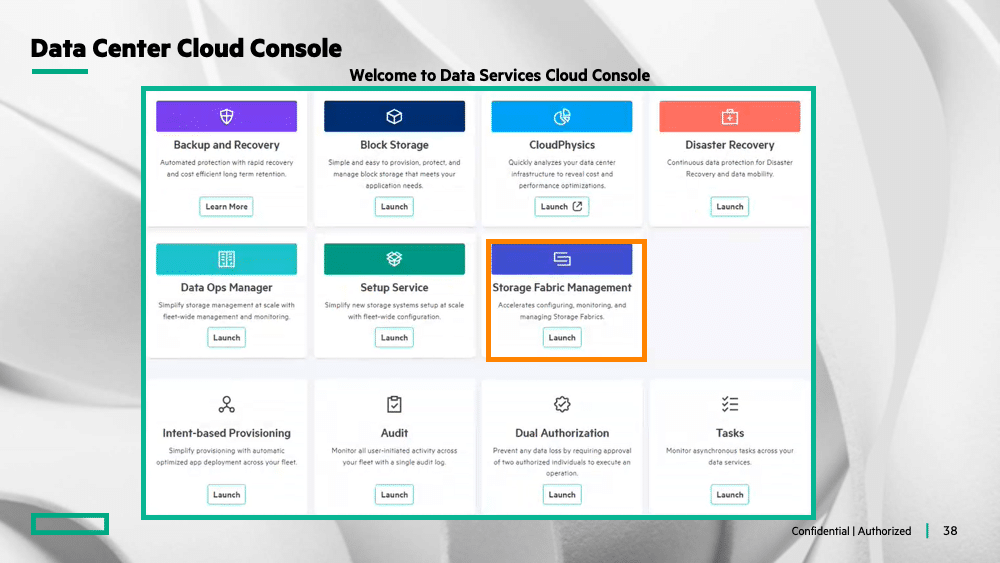Click the Setup Service icon
This screenshot has height=563, width=1000.
(x=394, y=259)
